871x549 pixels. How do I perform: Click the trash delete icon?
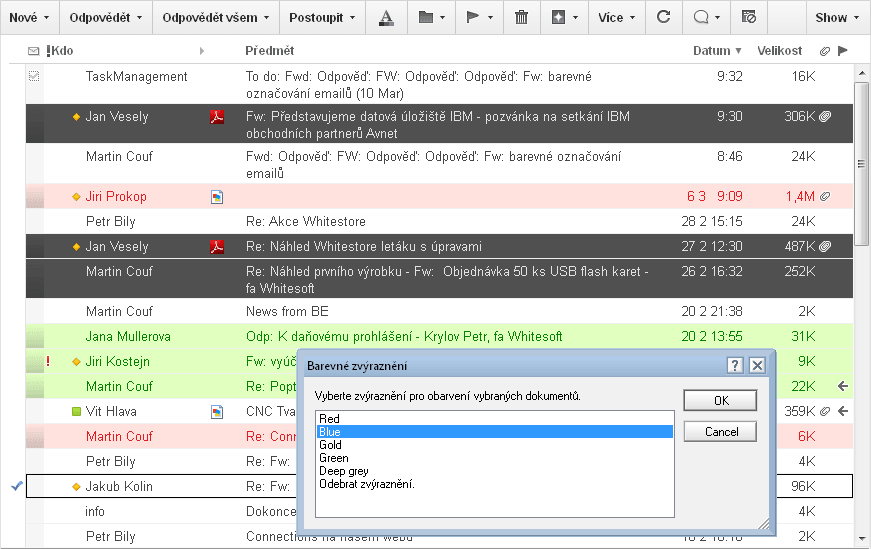[521, 17]
